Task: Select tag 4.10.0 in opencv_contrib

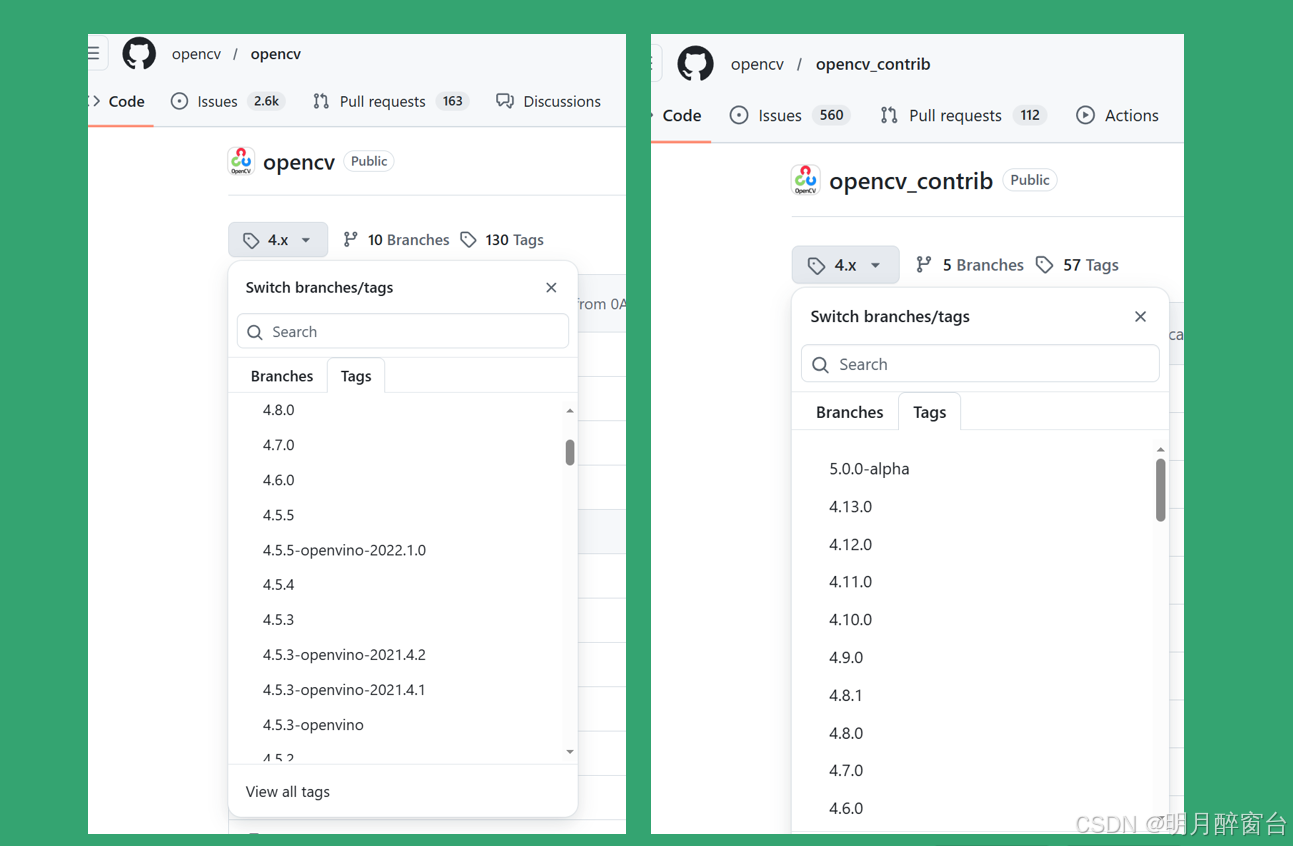Action: [851, 620]
